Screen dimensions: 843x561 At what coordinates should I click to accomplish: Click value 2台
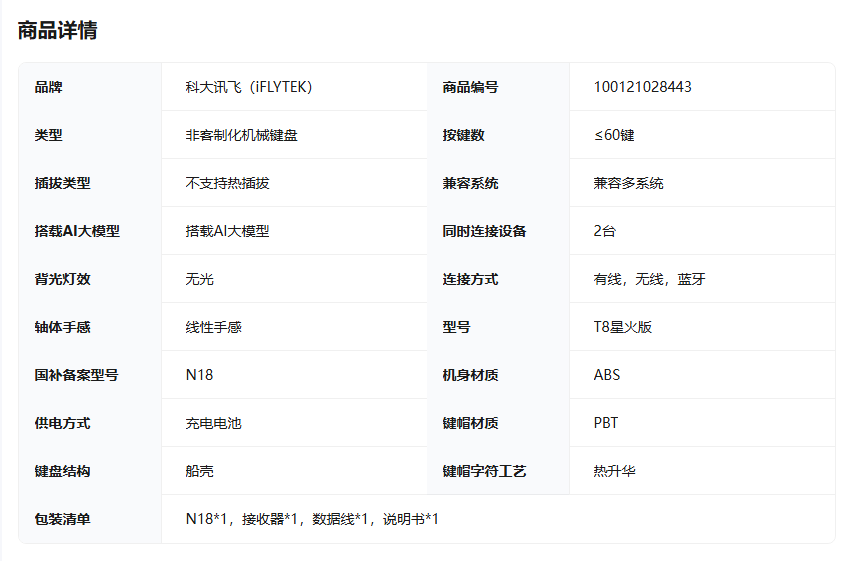[x=605, y=231]
